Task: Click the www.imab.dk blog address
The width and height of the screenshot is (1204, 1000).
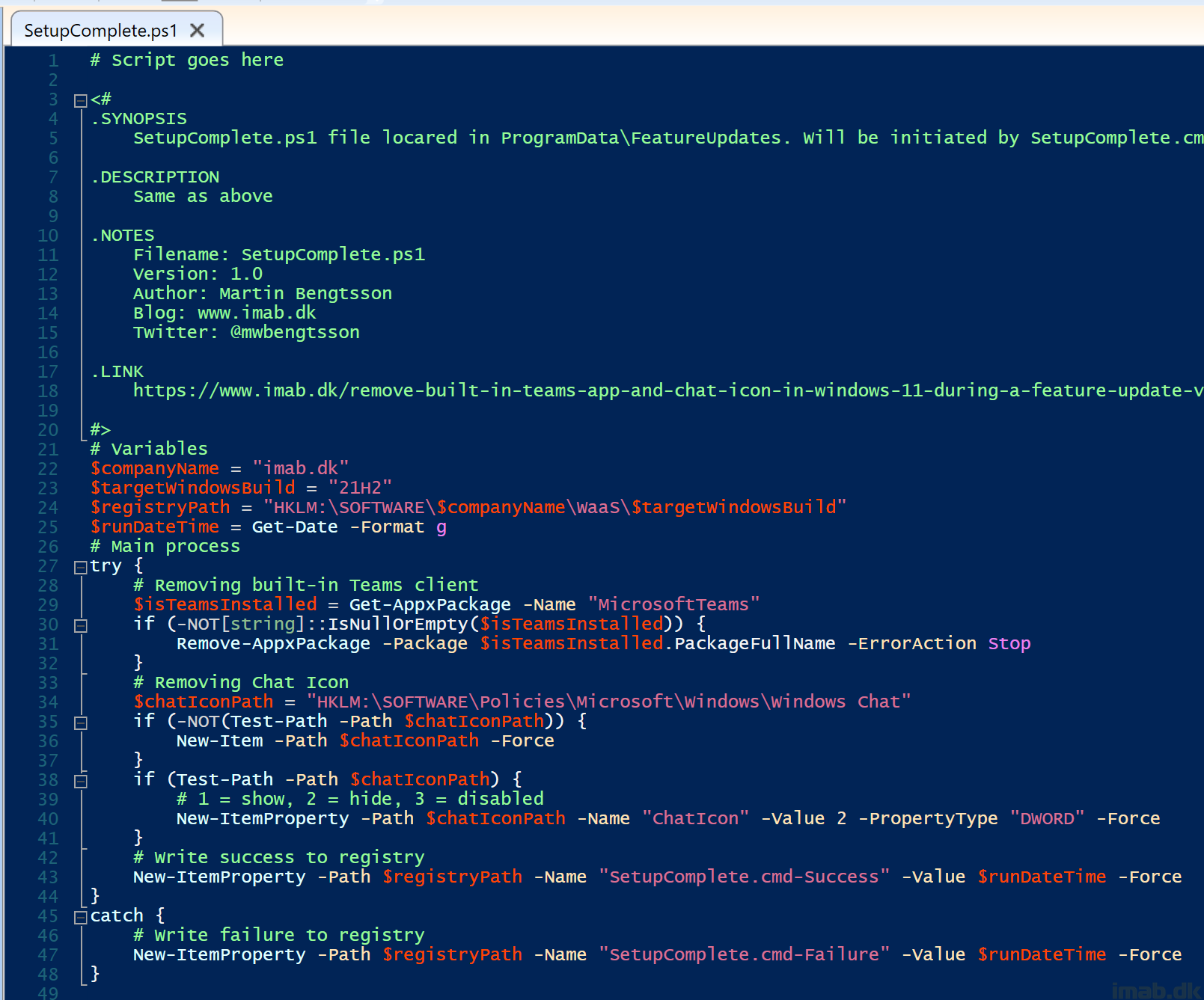Action: 256,313
